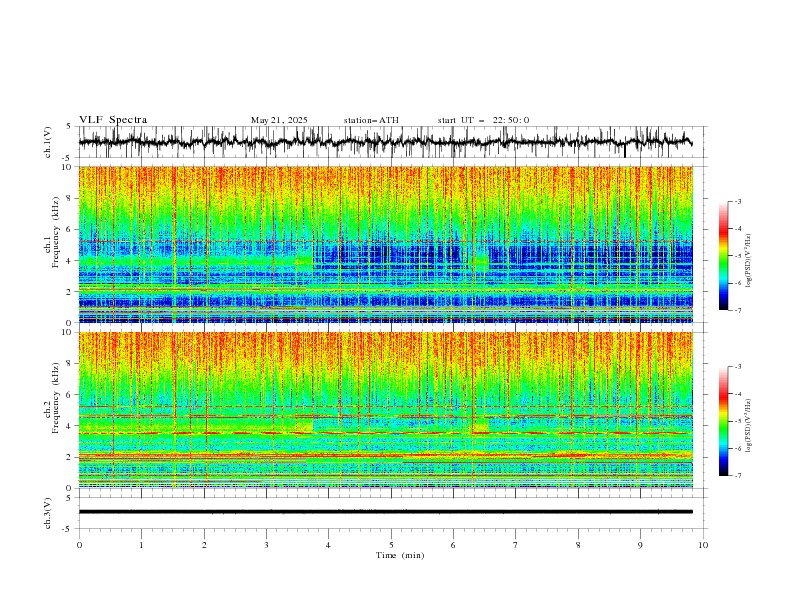Click the "-7" label on ch.1 color bar
The image size is (792, 612).
point(738,310)
